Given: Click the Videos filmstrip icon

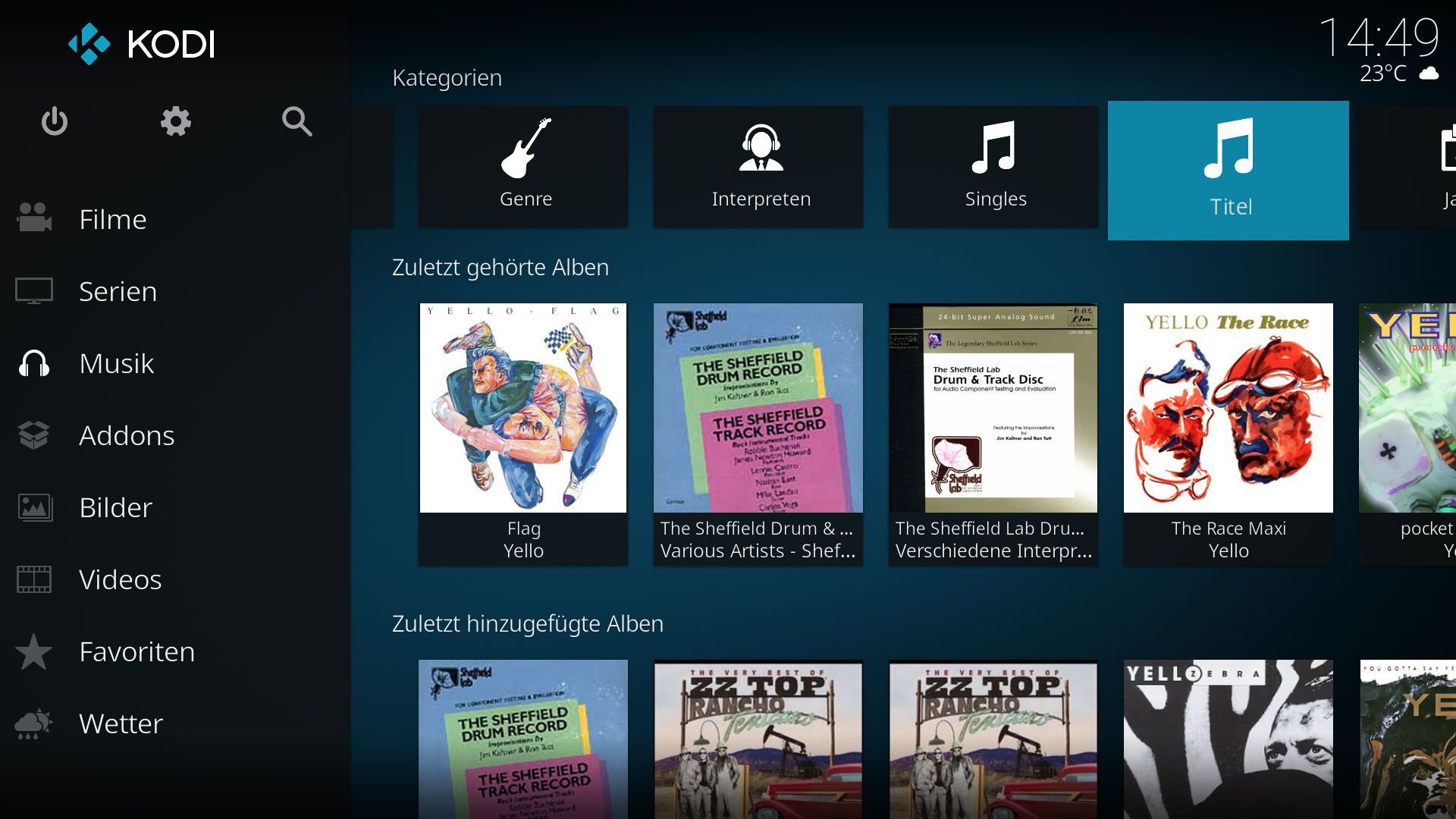Looking at the screenshot, I should pyautogui.click(x=34, y=579).
